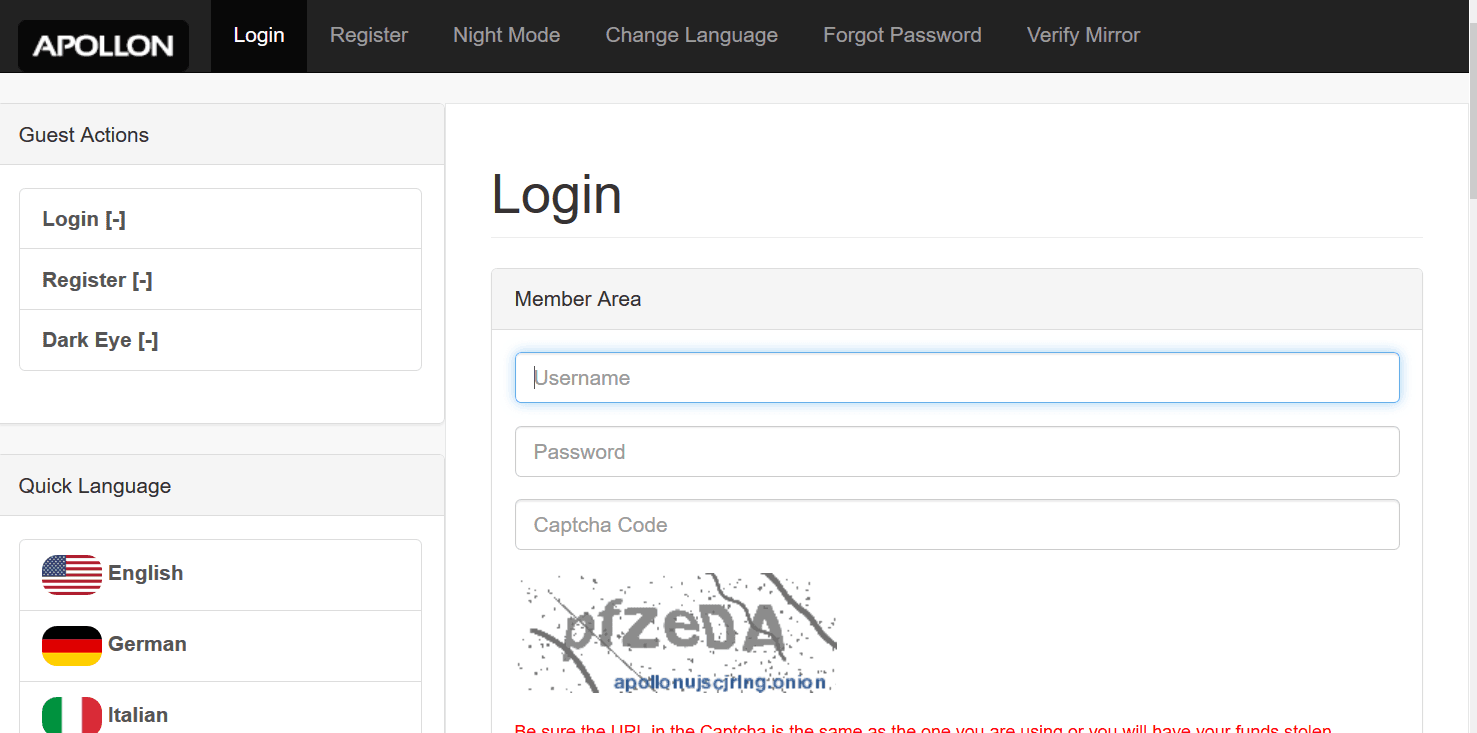Focus the Username field
1477x733 pixels.
pyautogui.click(x=957, y=378)
